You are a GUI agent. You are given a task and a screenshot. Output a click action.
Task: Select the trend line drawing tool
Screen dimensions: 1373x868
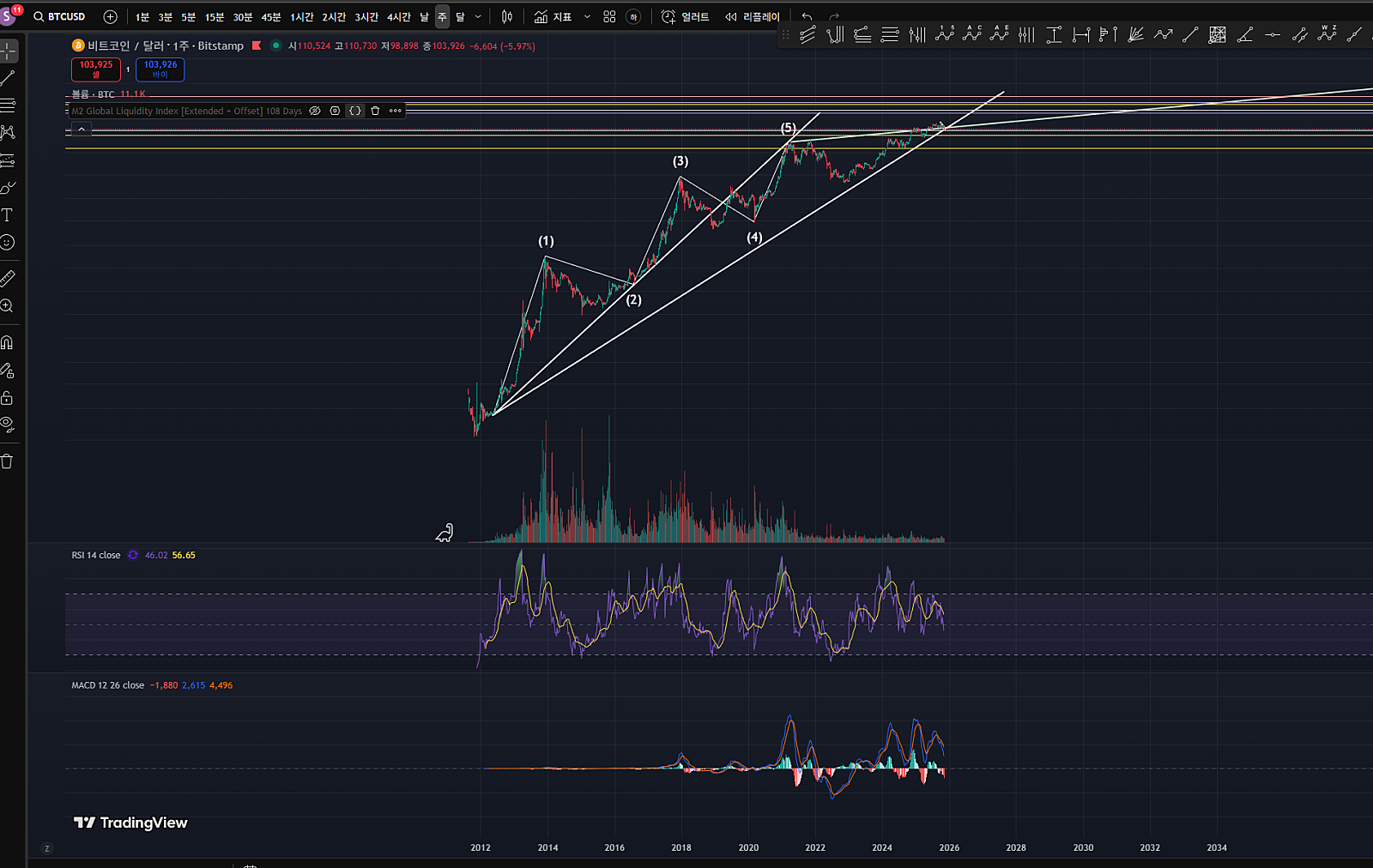pyautogui.click(x=8, y=78)
